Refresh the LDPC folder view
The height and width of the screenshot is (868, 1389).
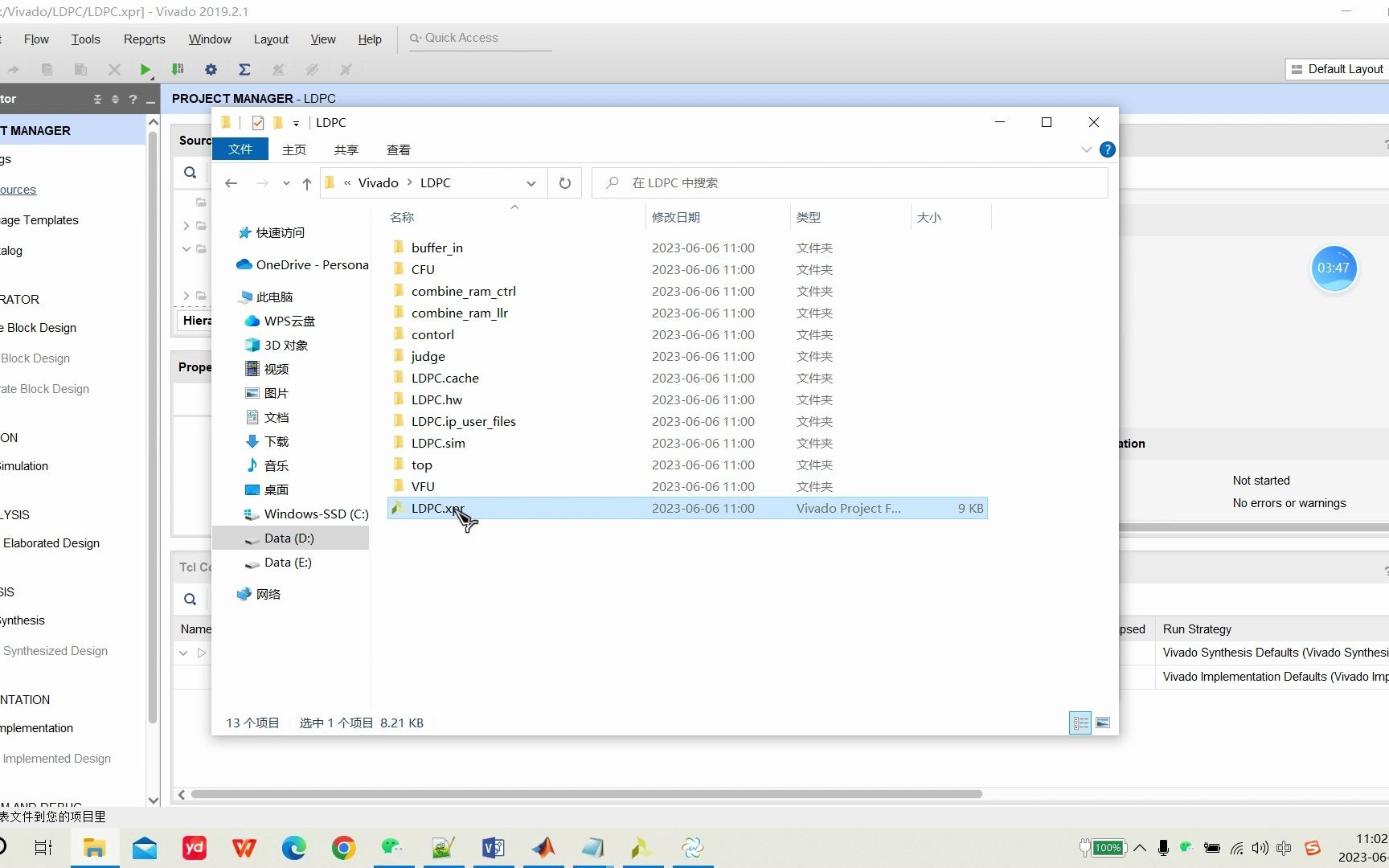click(x=565, y=183)
